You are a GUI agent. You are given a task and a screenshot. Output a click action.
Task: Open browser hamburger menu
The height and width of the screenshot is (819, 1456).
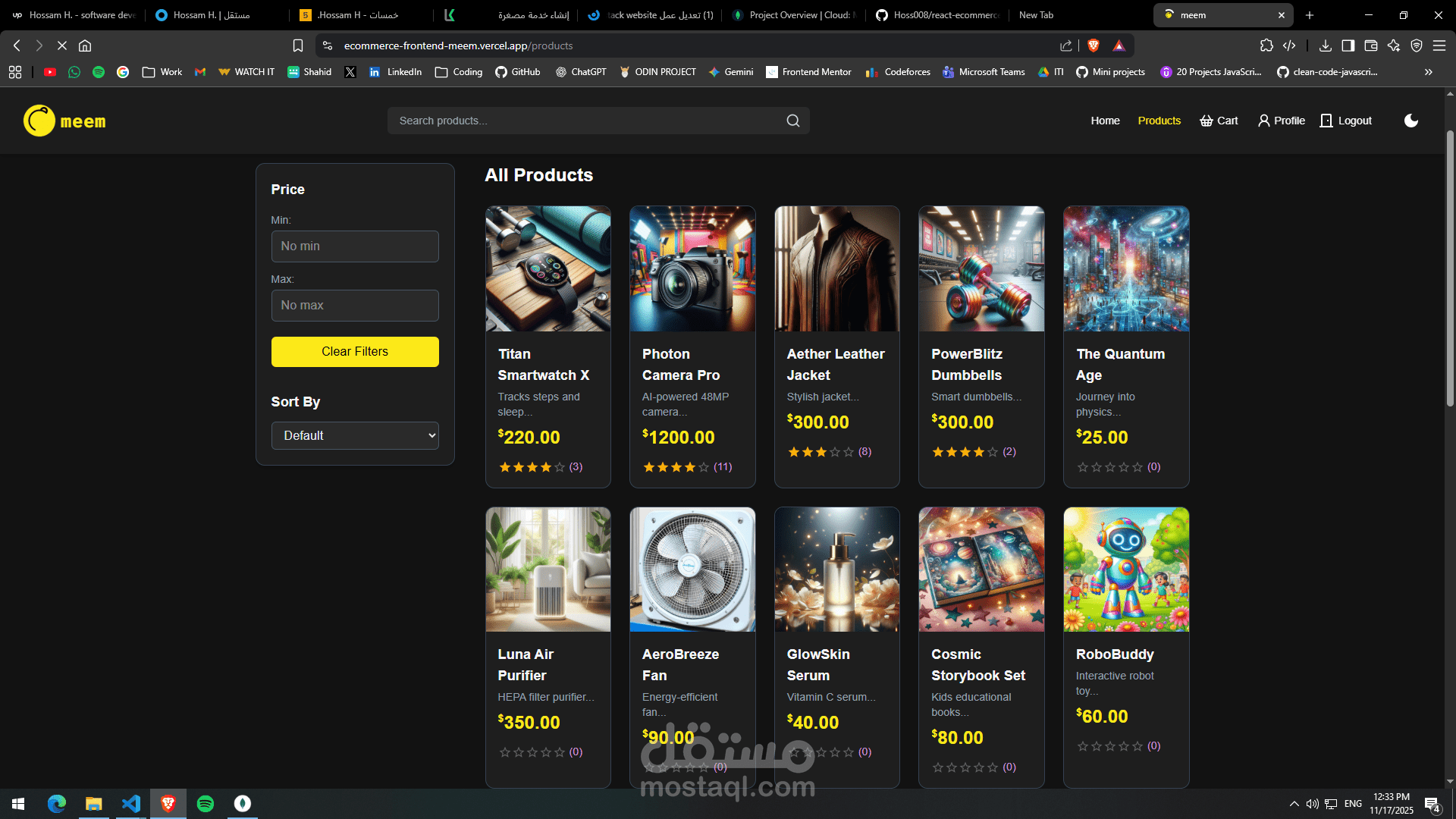1439,45
